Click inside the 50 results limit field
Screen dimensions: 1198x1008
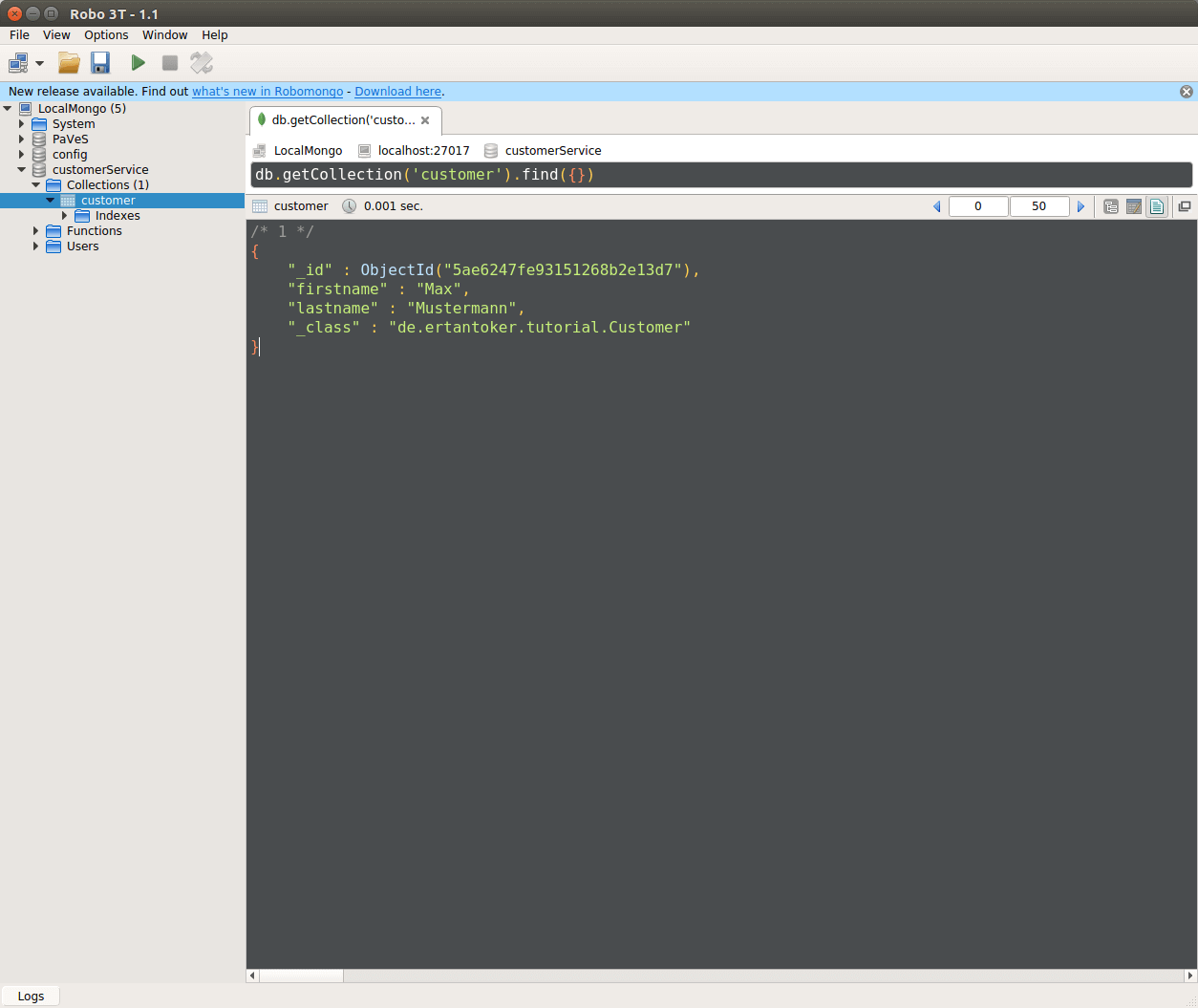1039,205
